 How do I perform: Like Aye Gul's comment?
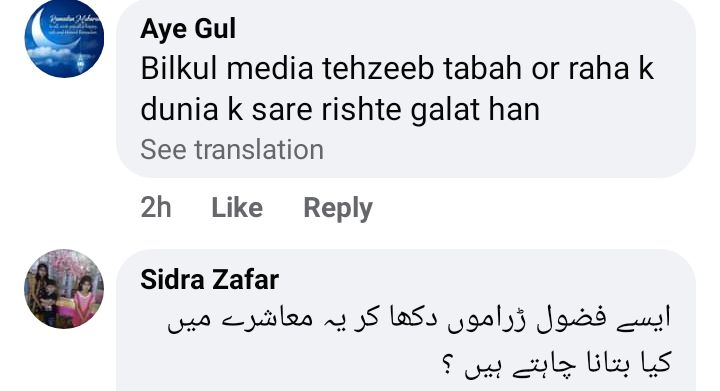[237, 207]
